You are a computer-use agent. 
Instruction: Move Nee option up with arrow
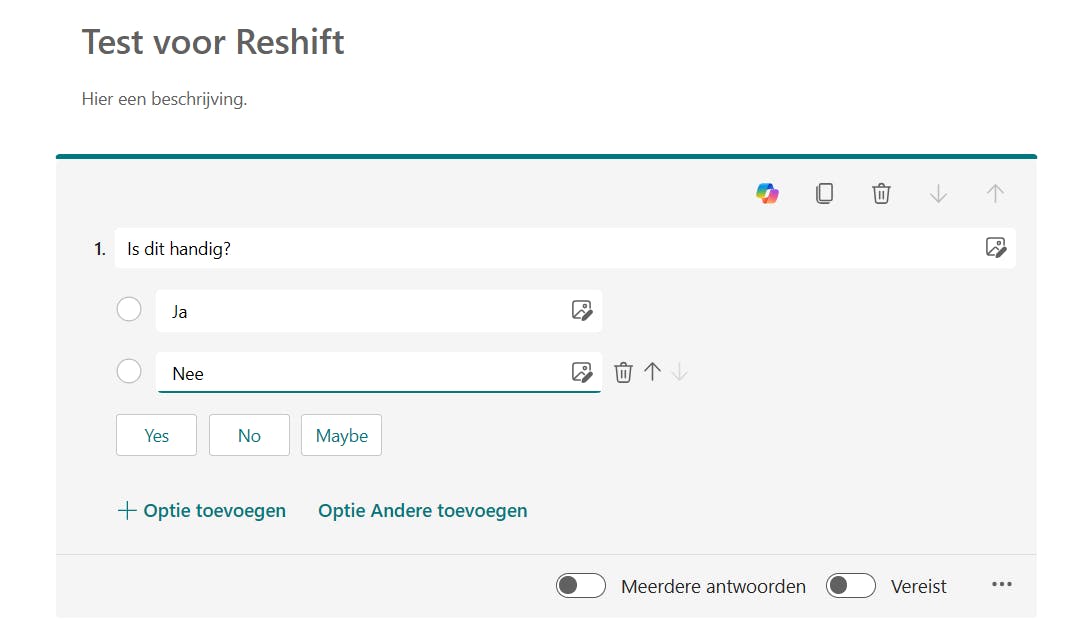(x=652, y=372)
